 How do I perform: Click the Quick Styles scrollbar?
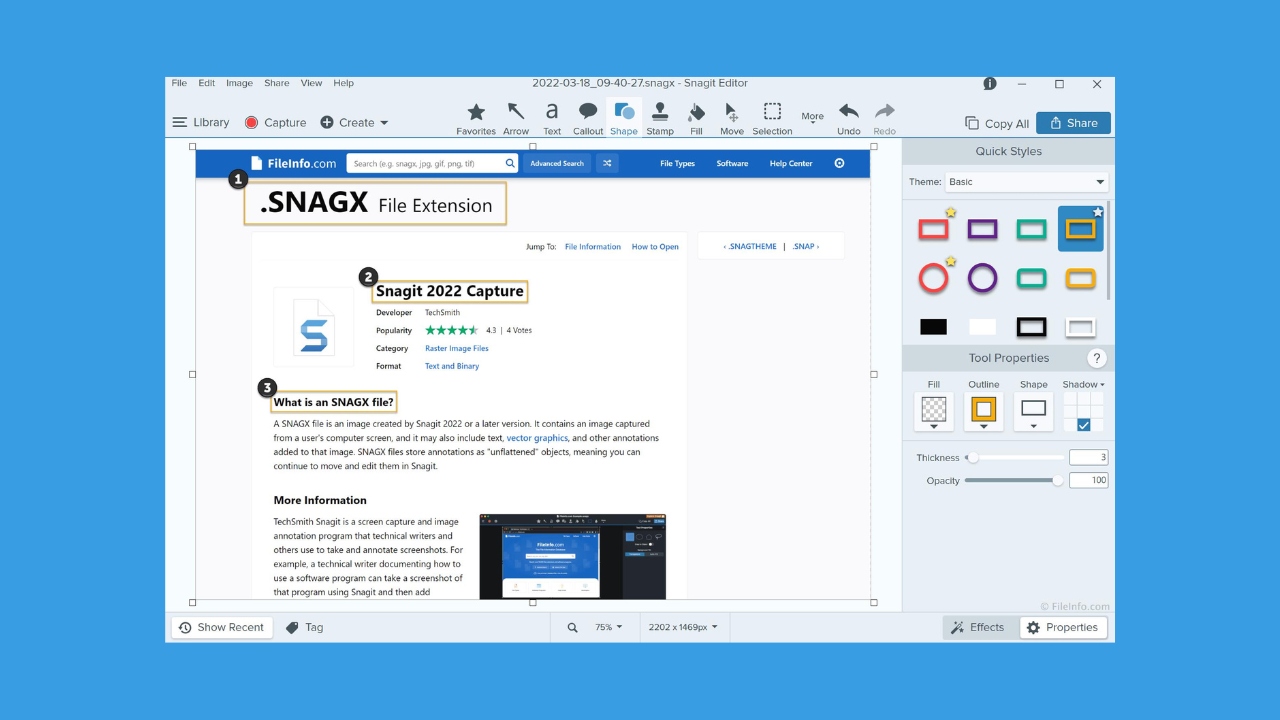coord(1108,250)
